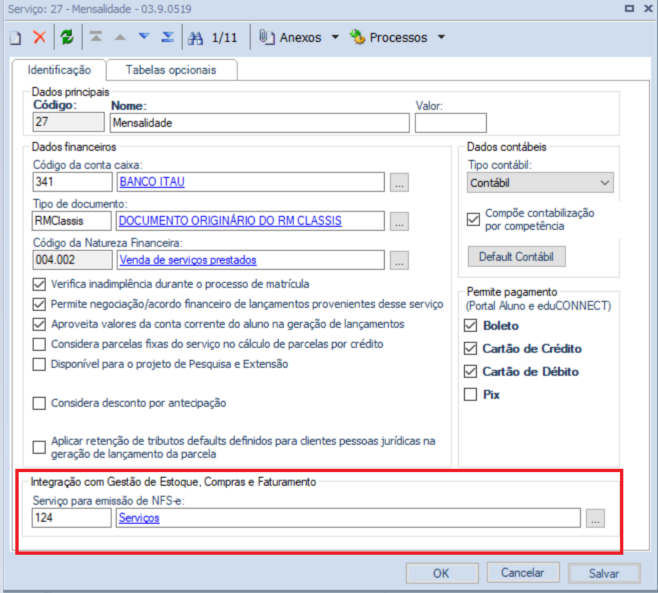Screen dimensions: 658x593
Task: Open Venda de serviços prestados link
Action: click(188, 260)
